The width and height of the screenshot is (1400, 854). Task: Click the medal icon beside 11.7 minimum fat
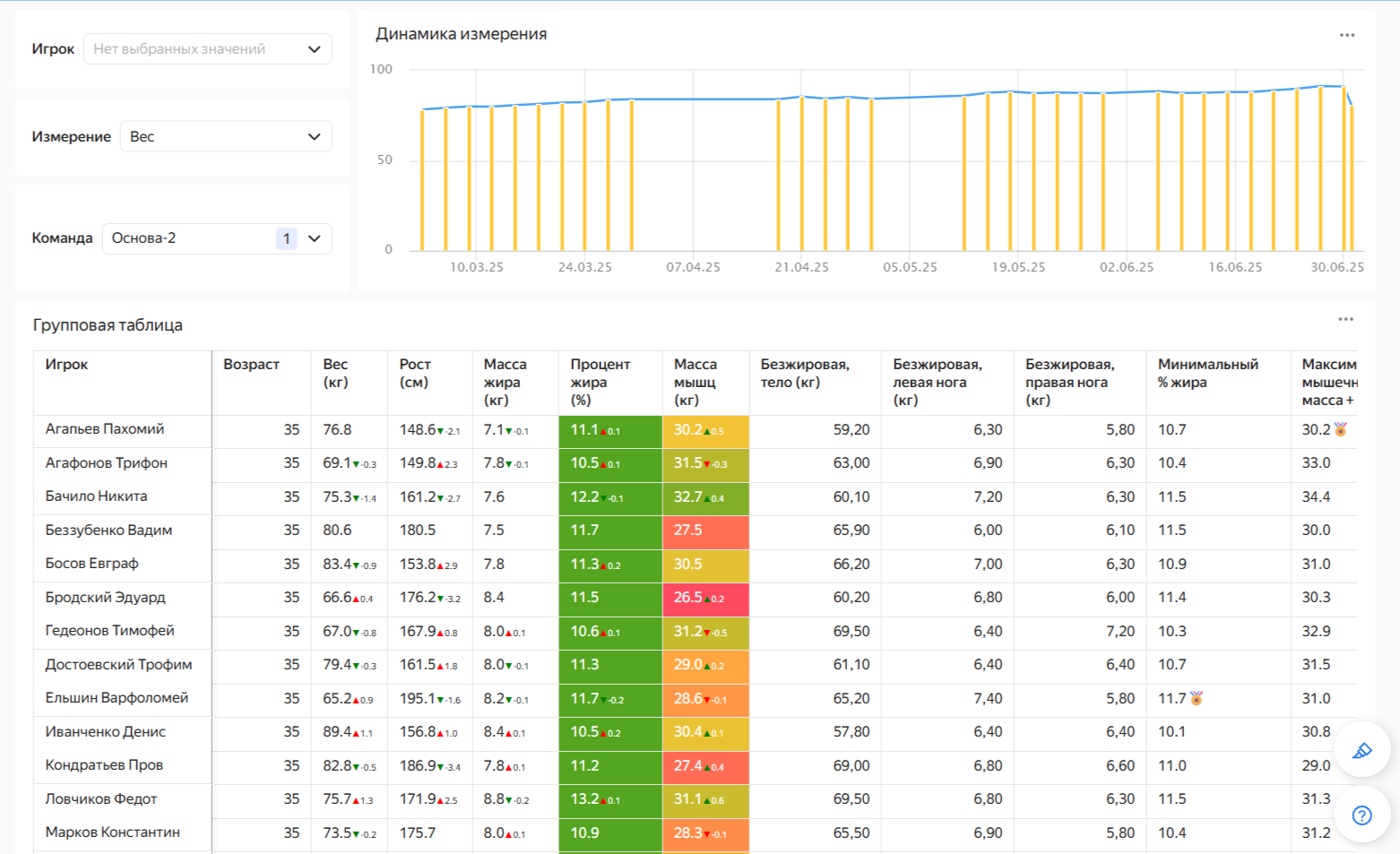coord(1197,698)
